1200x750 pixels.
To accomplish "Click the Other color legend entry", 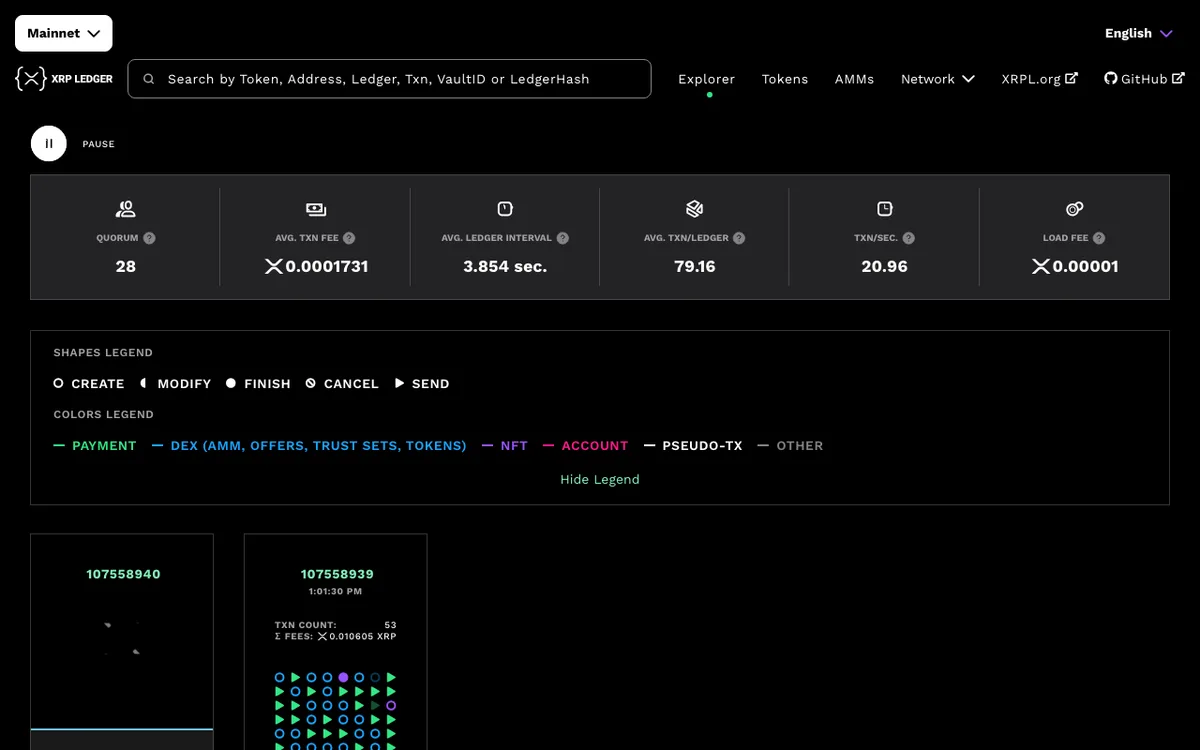I will tap(791, 446).
